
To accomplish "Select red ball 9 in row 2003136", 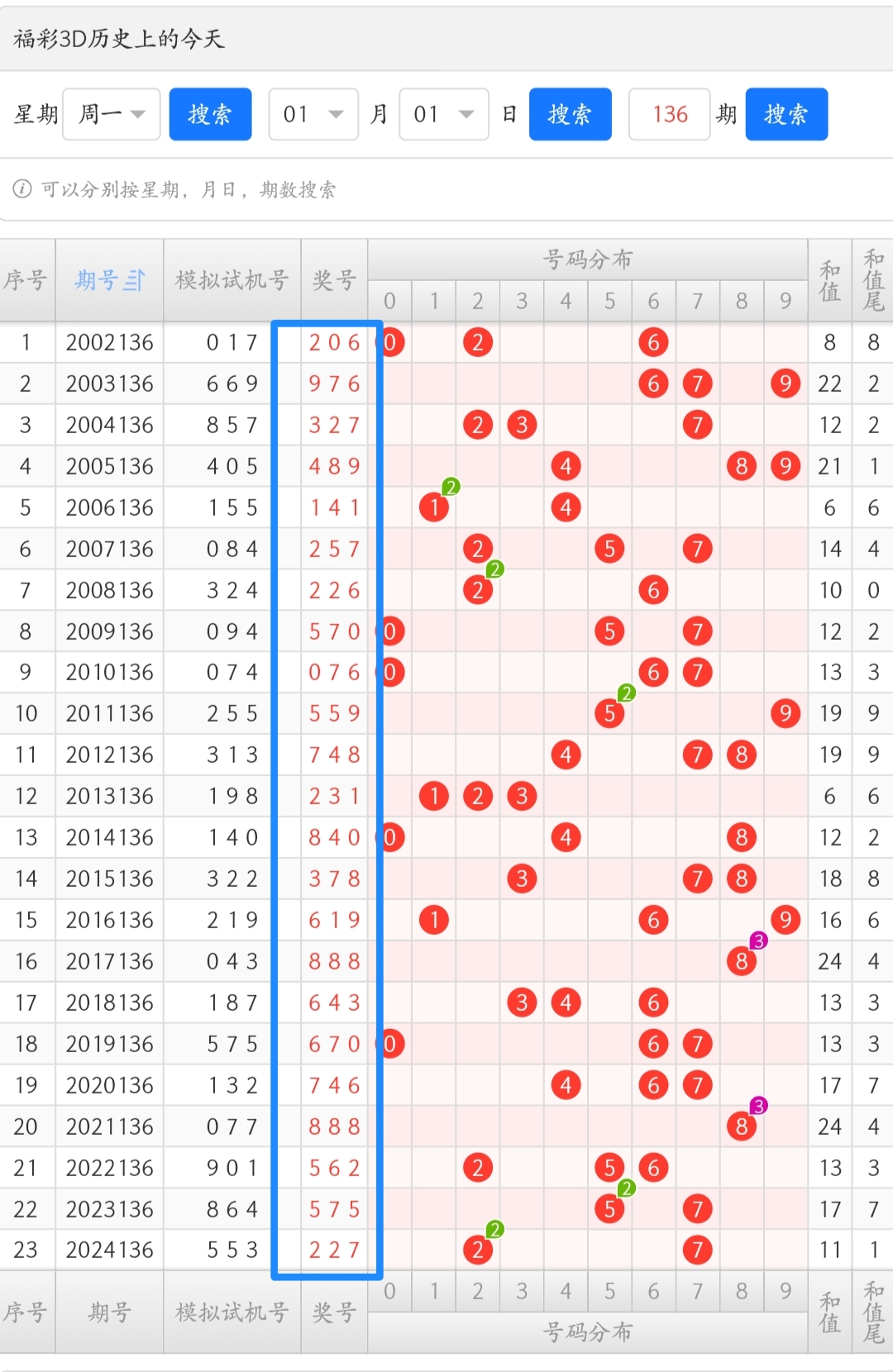I will 785,383.
